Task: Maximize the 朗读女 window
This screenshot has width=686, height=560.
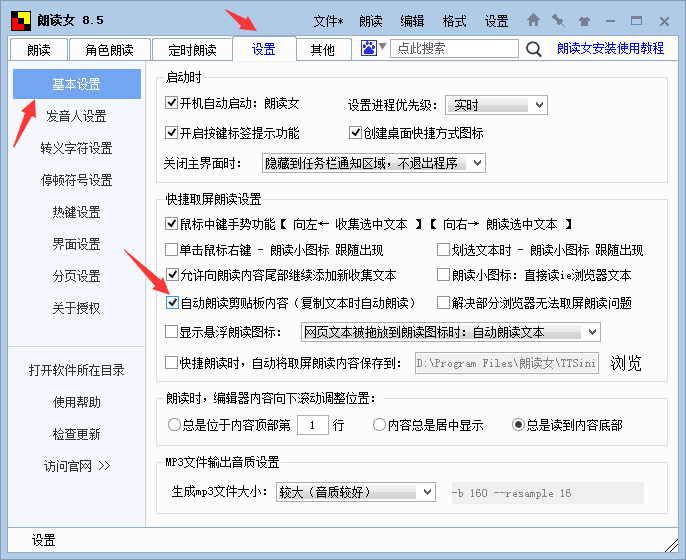Action: tap(637, 21)
